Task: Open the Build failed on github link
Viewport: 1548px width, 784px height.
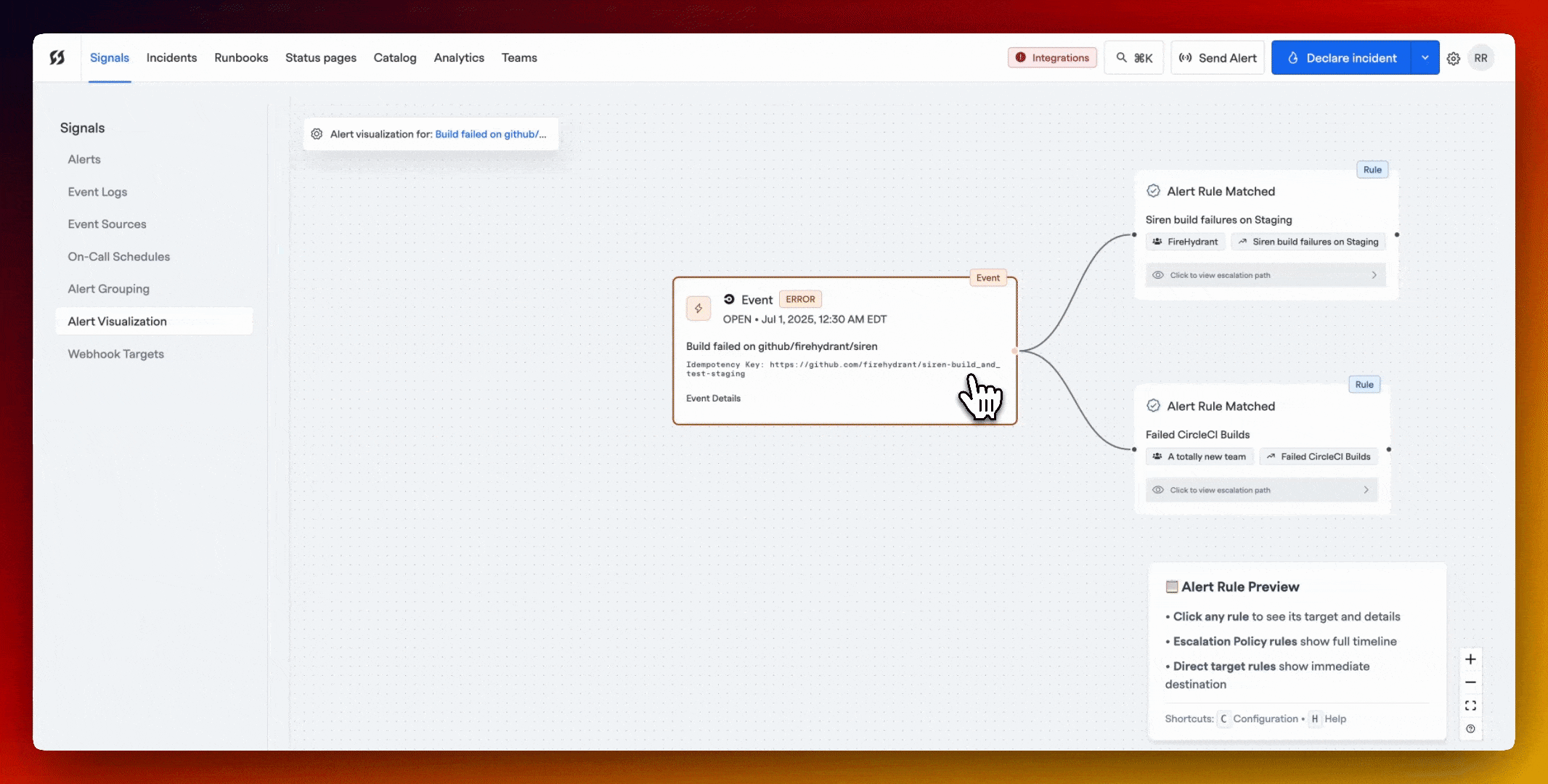Action: click(x=491, y=134)
